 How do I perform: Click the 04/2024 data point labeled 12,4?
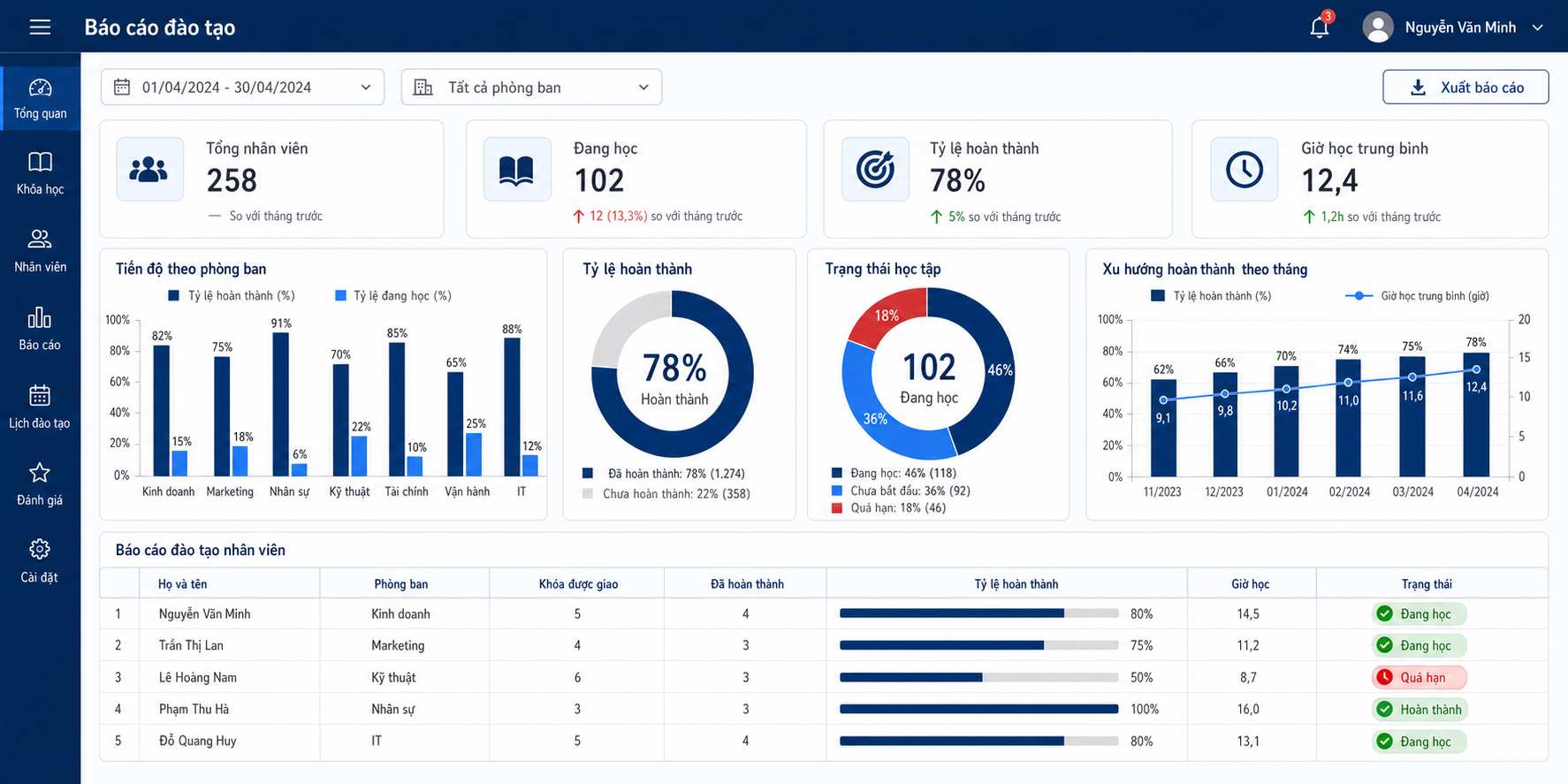point(1476,369)
